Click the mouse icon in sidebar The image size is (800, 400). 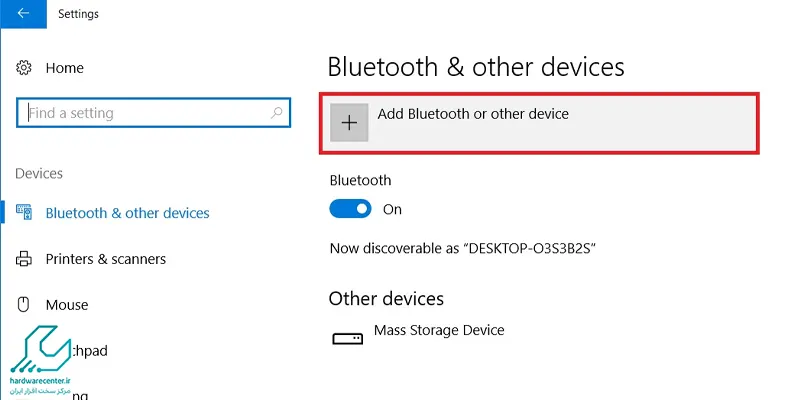[23, 305]
